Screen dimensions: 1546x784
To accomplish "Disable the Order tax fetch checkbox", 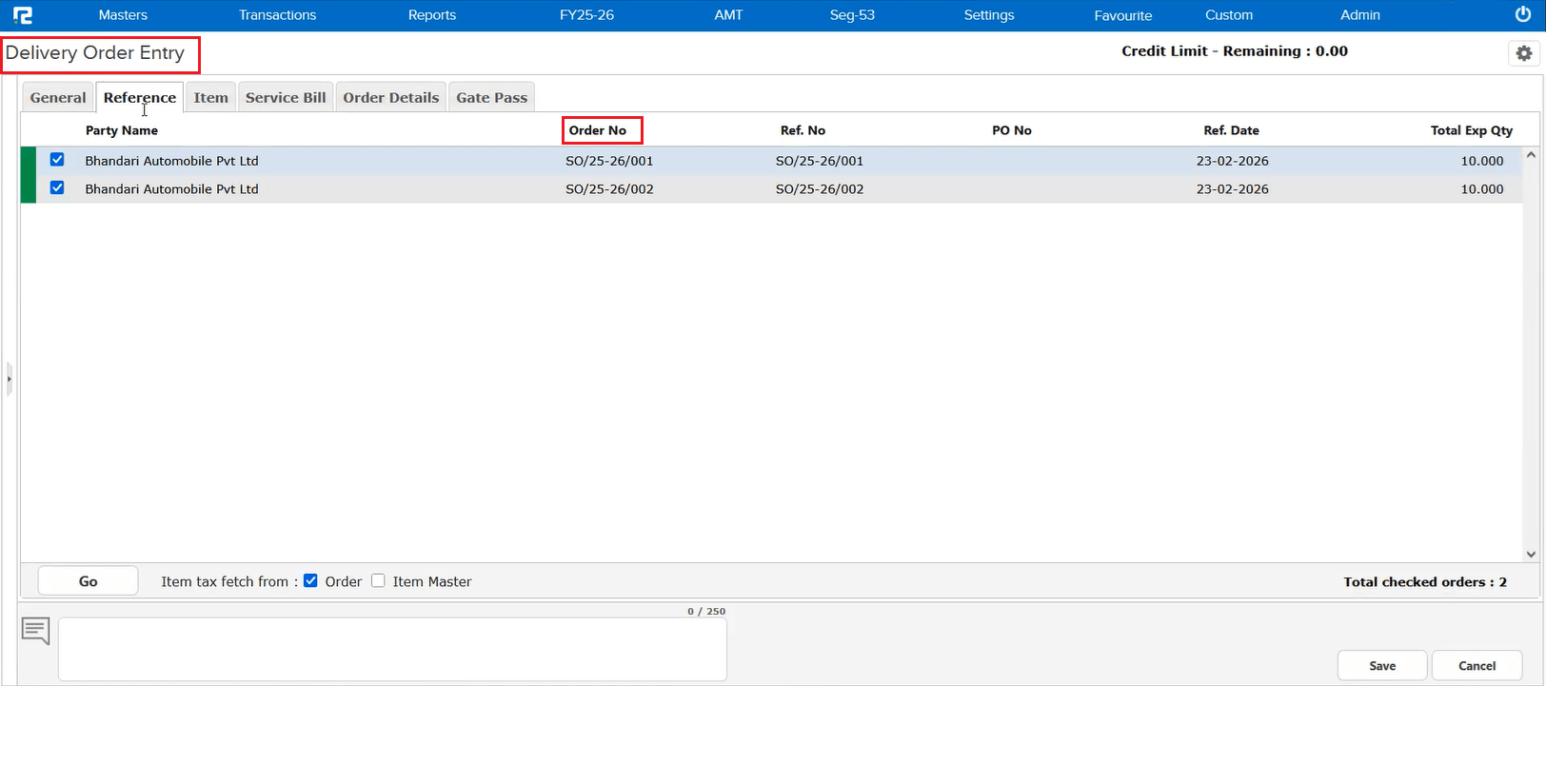I will pyautogui.click(x=310, y=581).
